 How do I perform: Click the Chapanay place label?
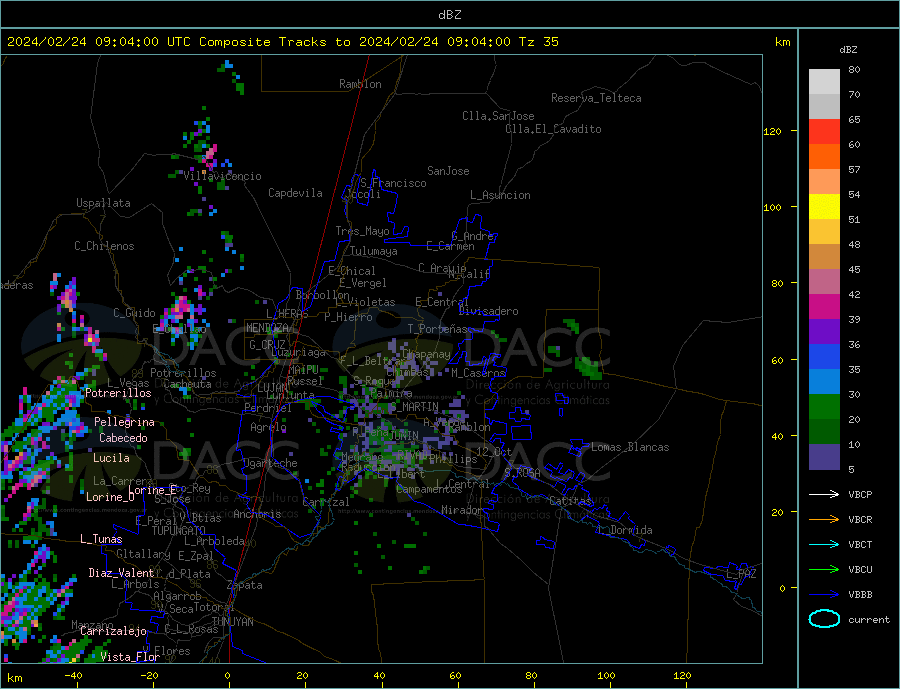pyautogui.click(x=426, y=354)
